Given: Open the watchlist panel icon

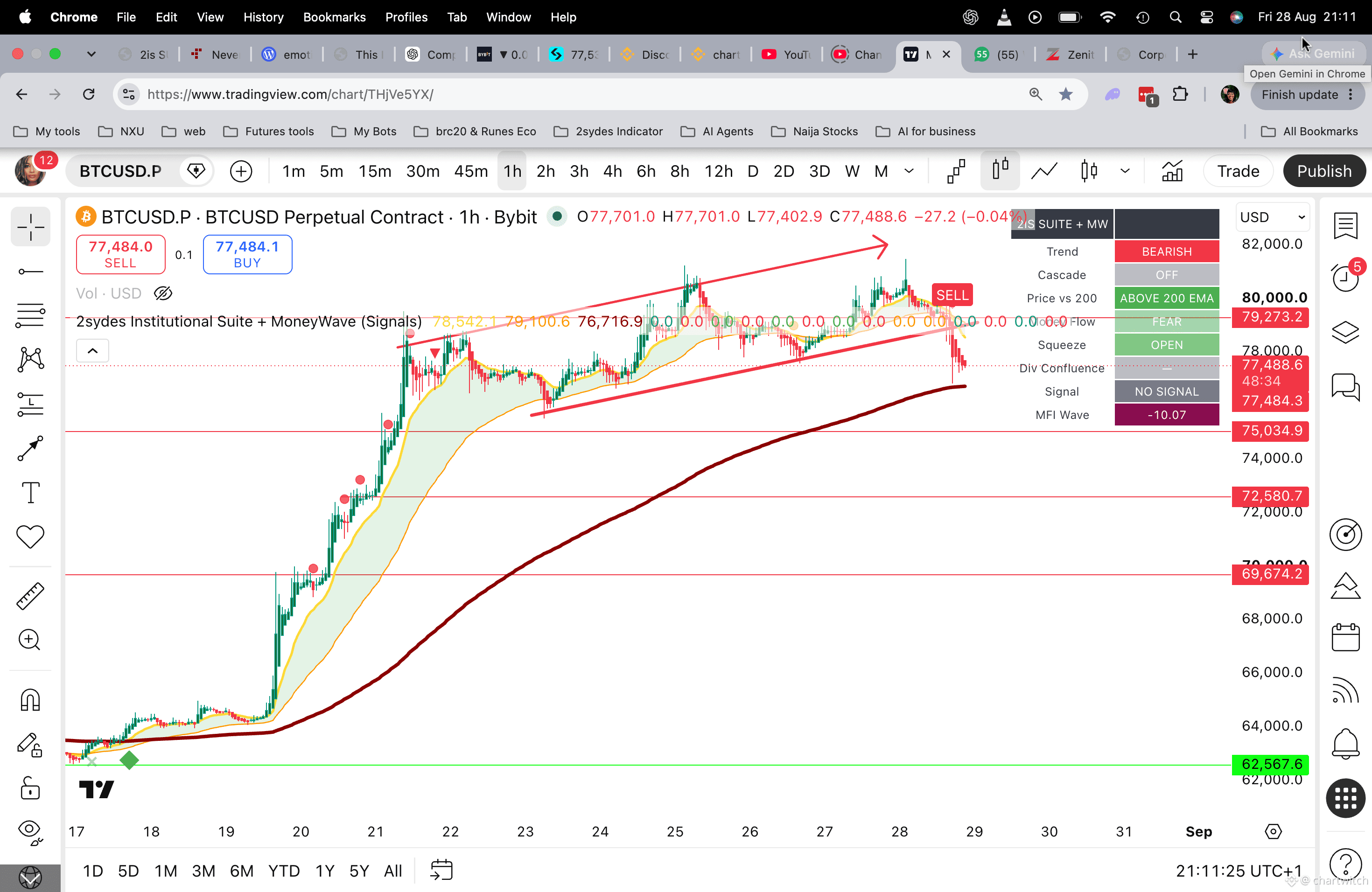Looking at the screenshot, I should [x=1345, y=225].
